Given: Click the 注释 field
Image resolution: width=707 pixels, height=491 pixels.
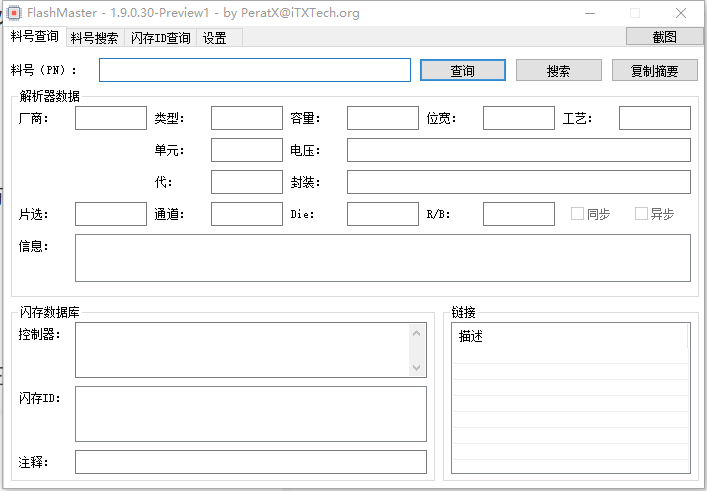Looking at the screenshot, I should click(251, 462).
